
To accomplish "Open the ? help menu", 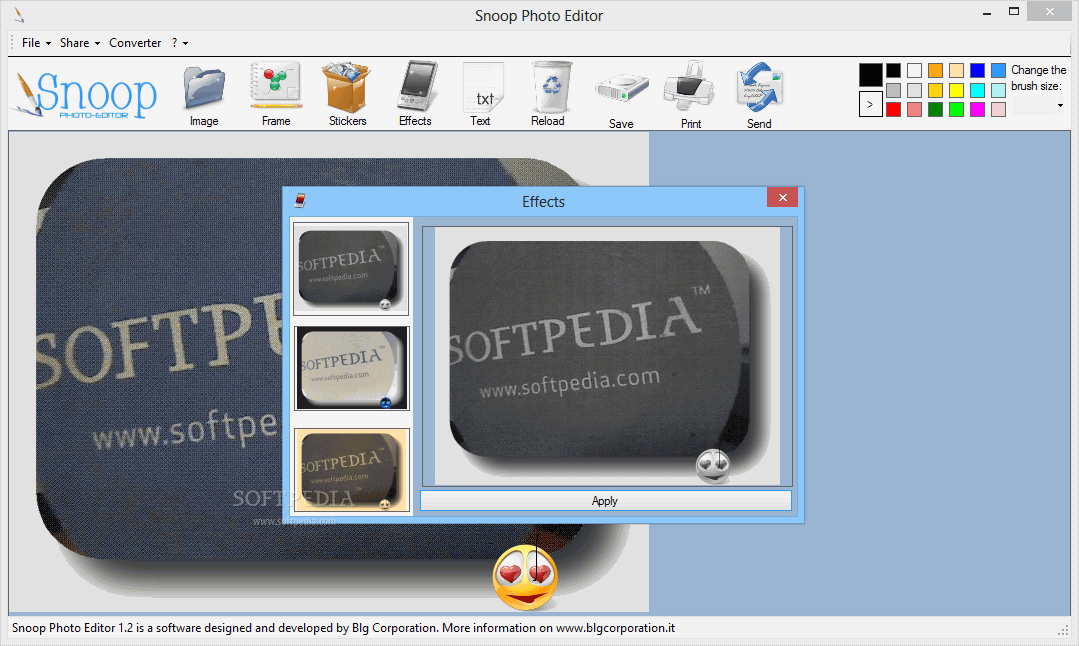I will (x=180, y=43).
